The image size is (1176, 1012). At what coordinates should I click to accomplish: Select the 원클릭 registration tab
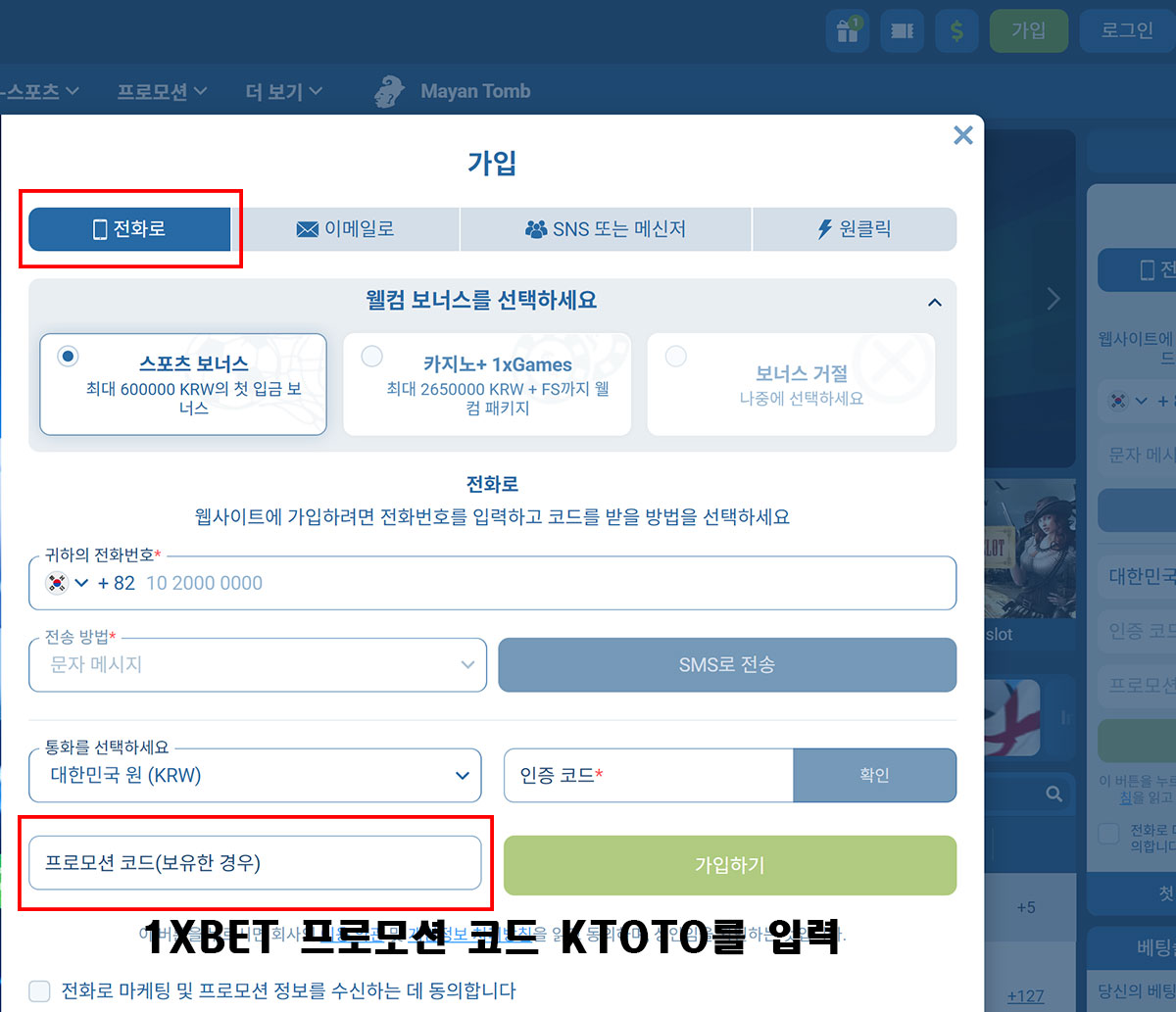pyautogui.click(x=855, y=229)
